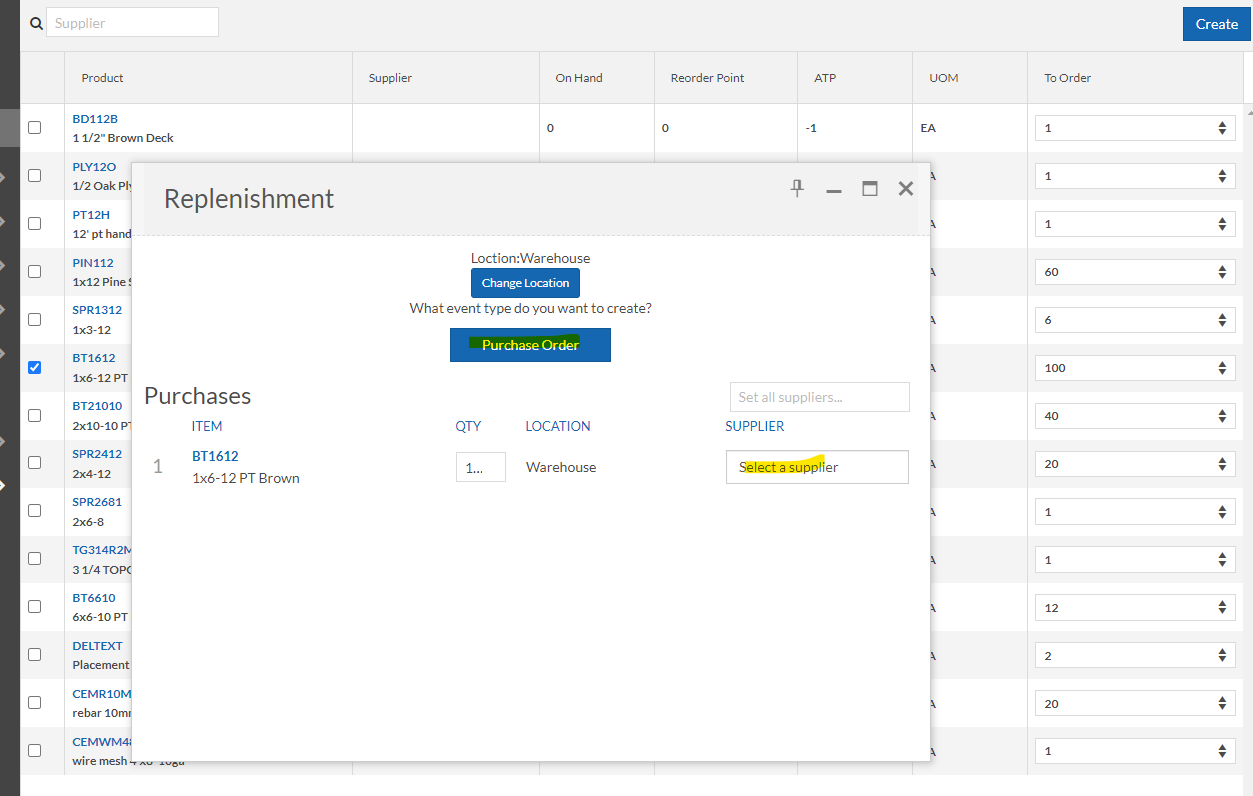Sort by the Reorder Point column header

[707, 78]
